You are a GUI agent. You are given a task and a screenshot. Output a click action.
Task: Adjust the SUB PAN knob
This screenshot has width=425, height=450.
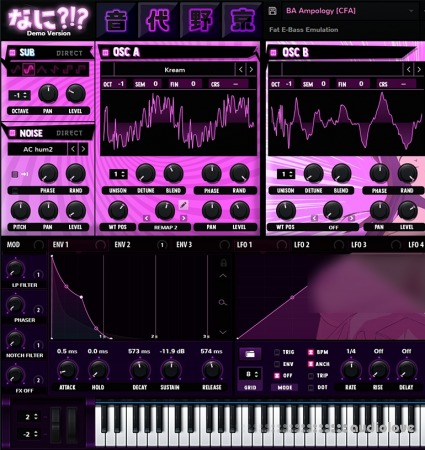(48, 94)
